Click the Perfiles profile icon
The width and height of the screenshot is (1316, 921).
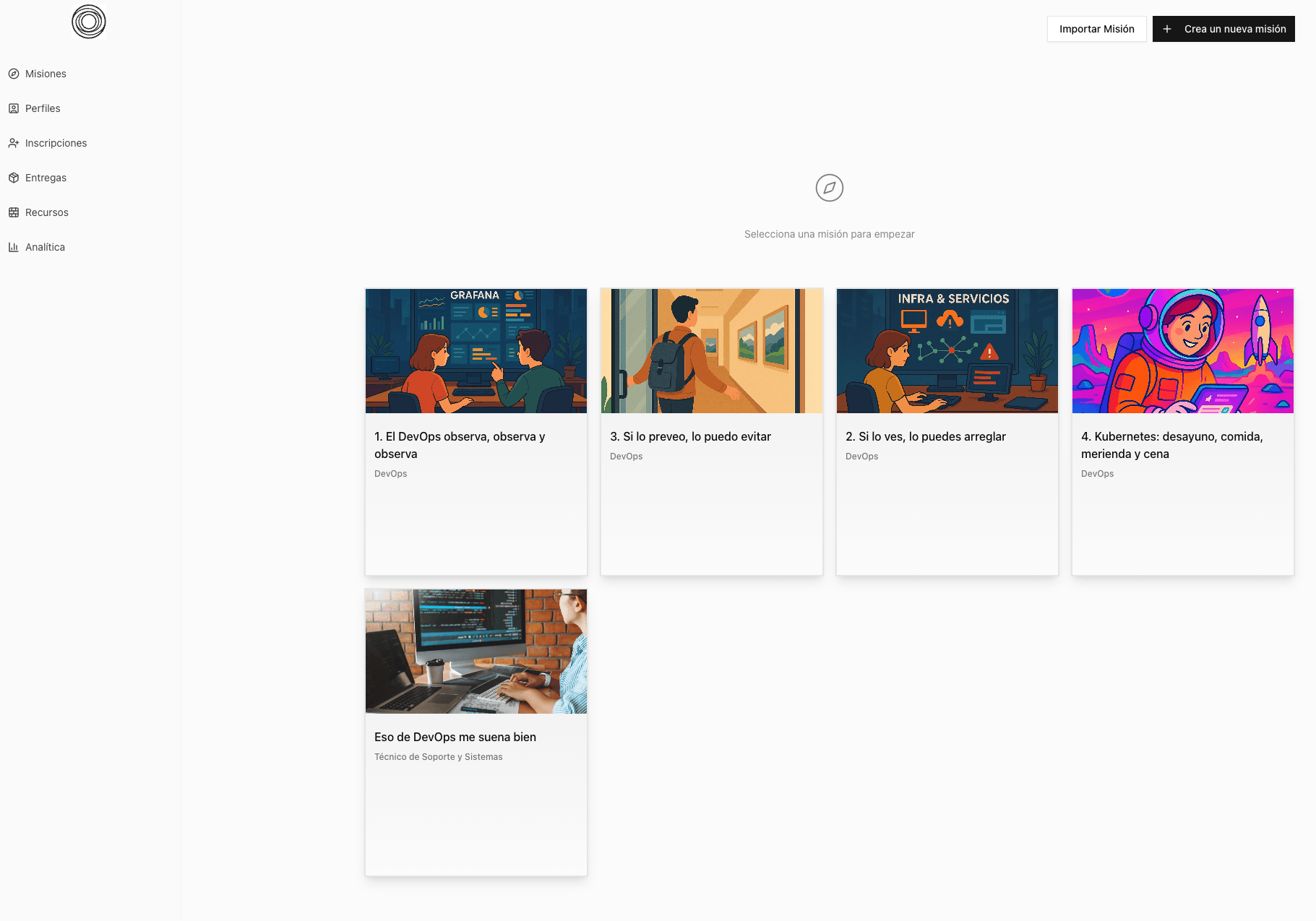click(x=14, y=108)
